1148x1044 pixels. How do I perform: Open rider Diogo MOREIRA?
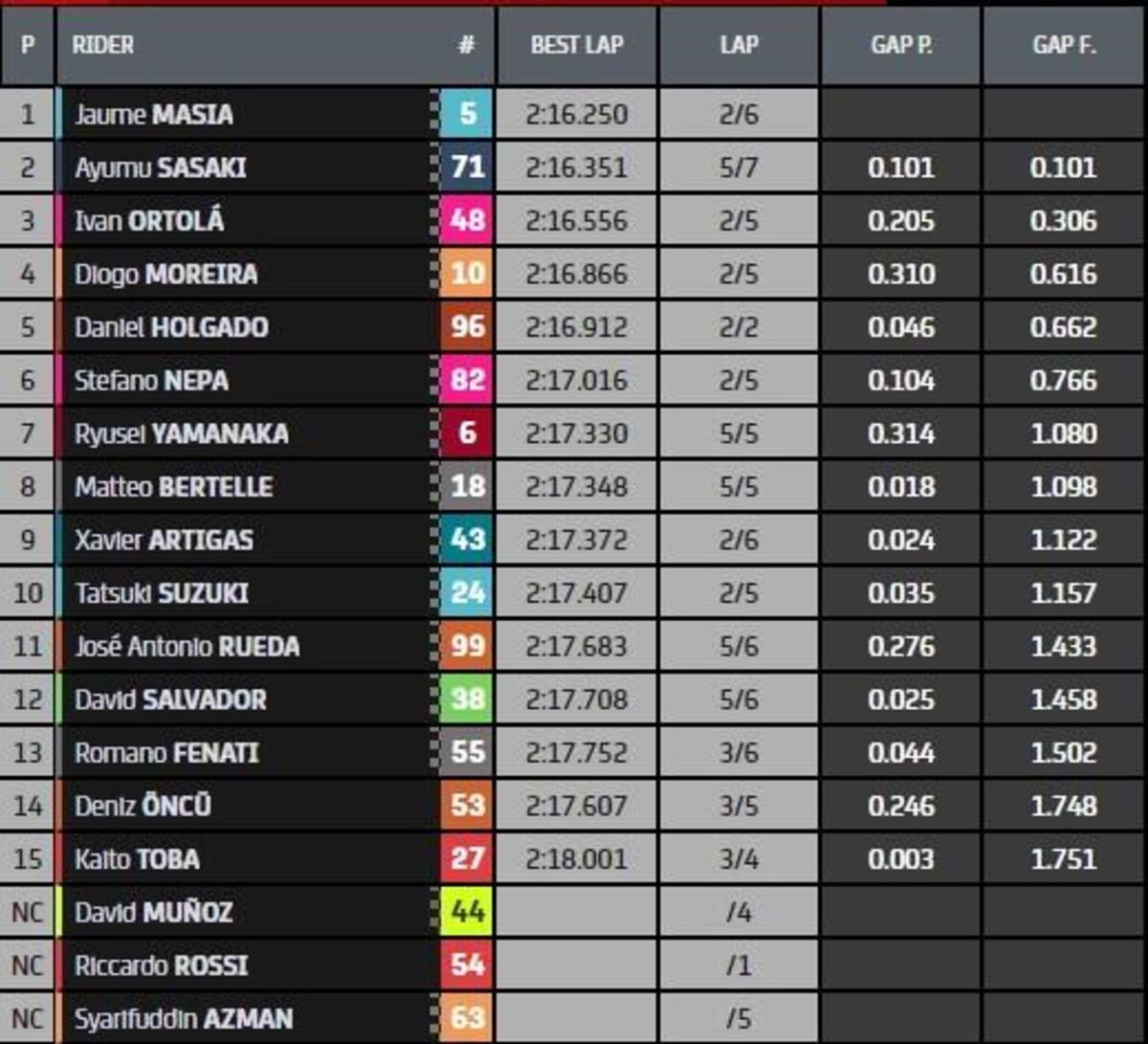(x=166, y=275)
